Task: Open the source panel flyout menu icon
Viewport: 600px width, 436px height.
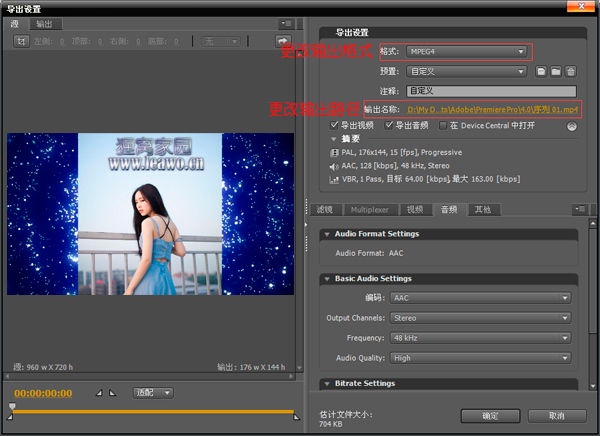Action: click(x=286, y=24)
